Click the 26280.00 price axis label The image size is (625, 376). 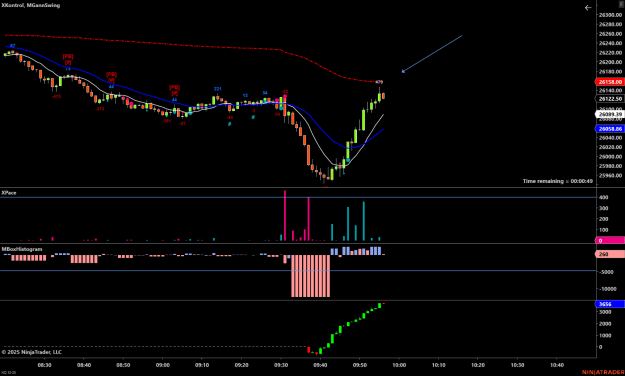(610, 24)
